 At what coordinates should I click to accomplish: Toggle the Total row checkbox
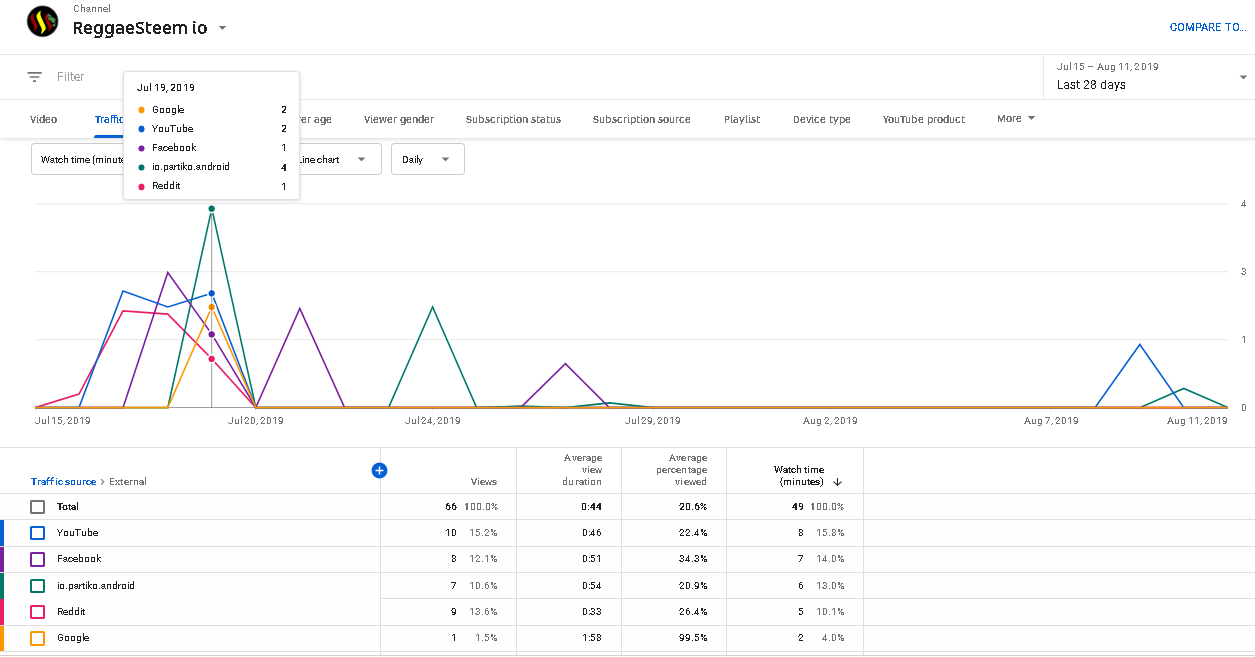pos(38,507)
